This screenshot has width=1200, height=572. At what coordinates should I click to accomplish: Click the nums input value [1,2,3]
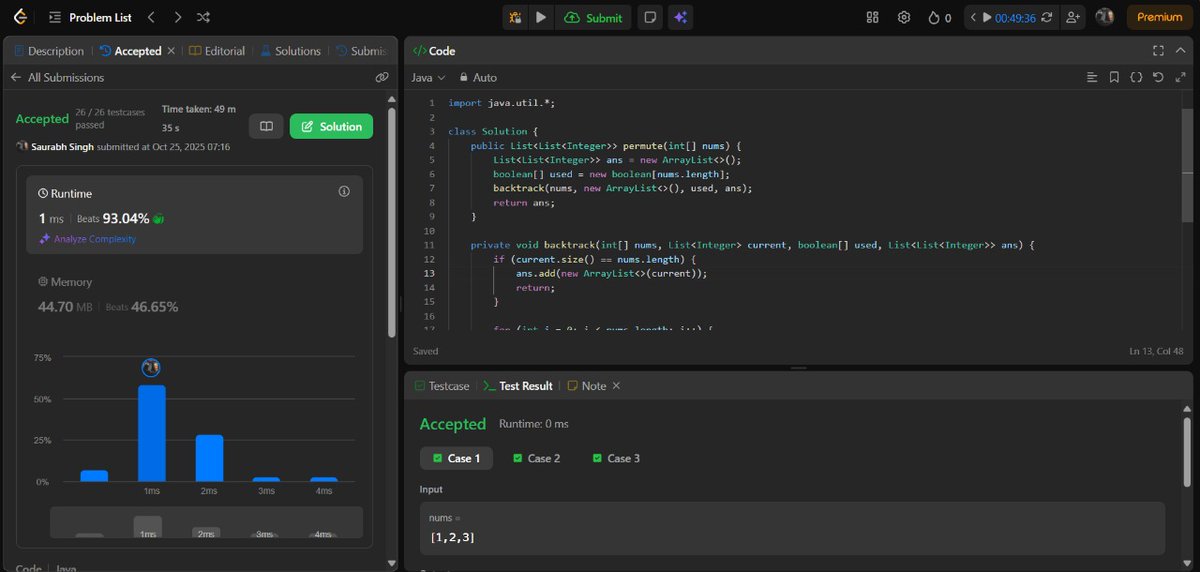point(452,538)
